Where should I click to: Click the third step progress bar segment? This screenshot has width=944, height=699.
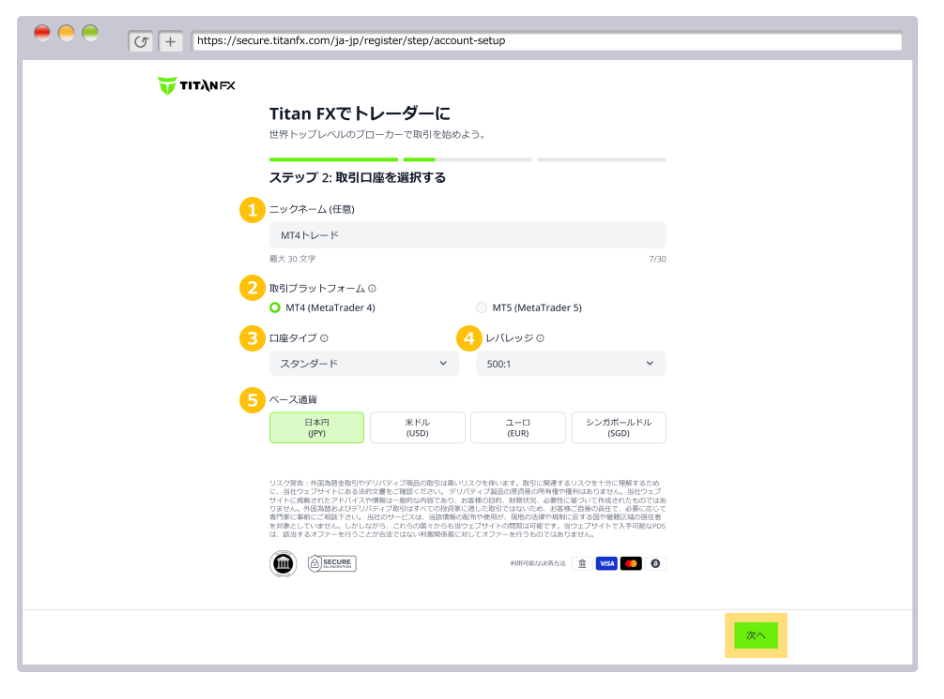601,160
